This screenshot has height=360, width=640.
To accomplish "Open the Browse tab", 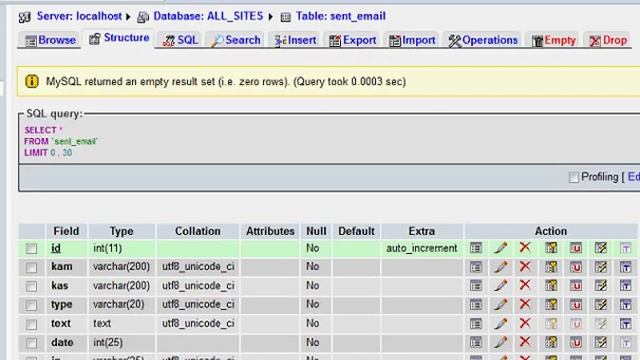I will pos(50,40).
